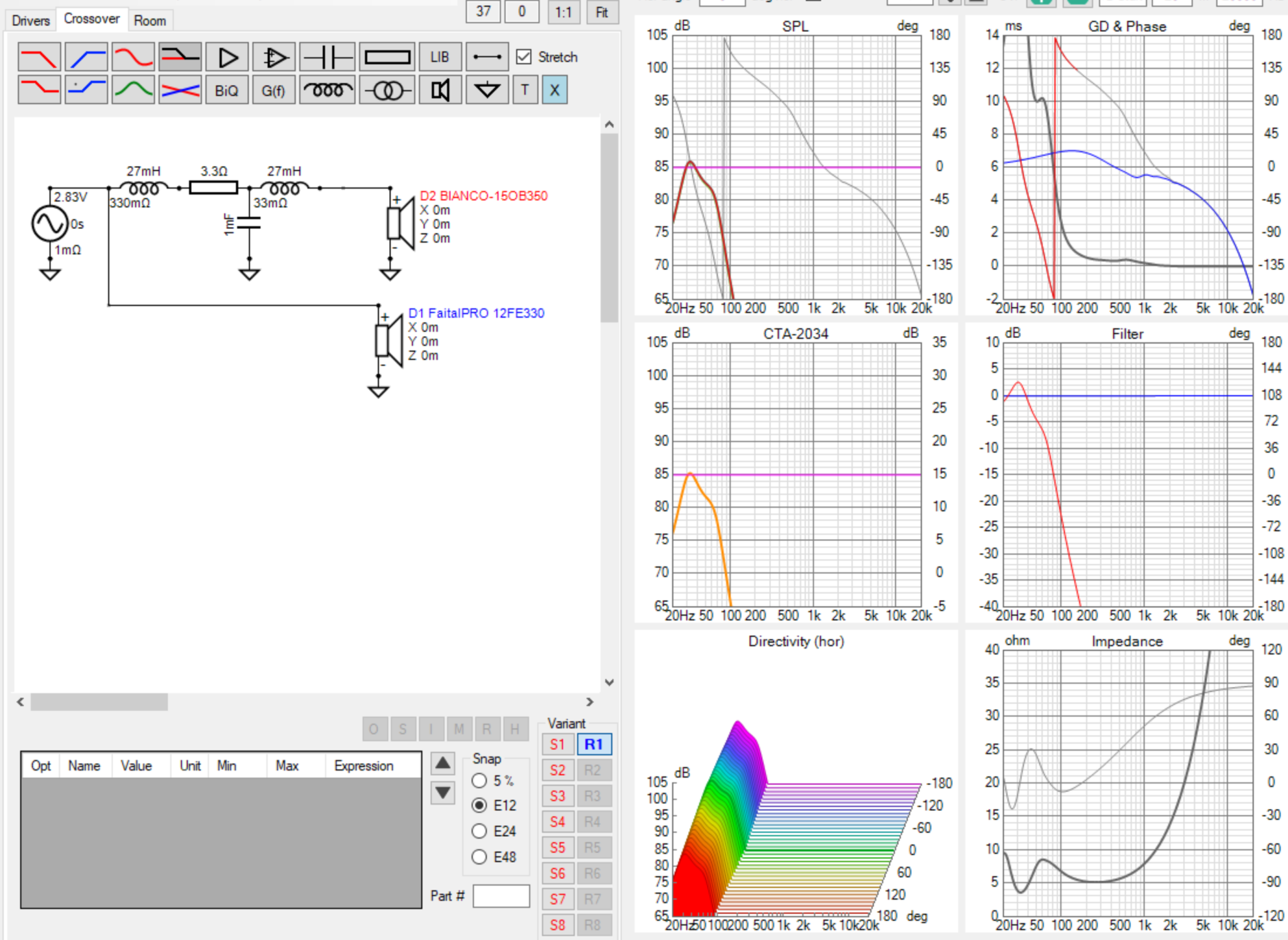Select the highlighted black shelf filter tool
Screen dimensions: 1288x940
[180, 57]
